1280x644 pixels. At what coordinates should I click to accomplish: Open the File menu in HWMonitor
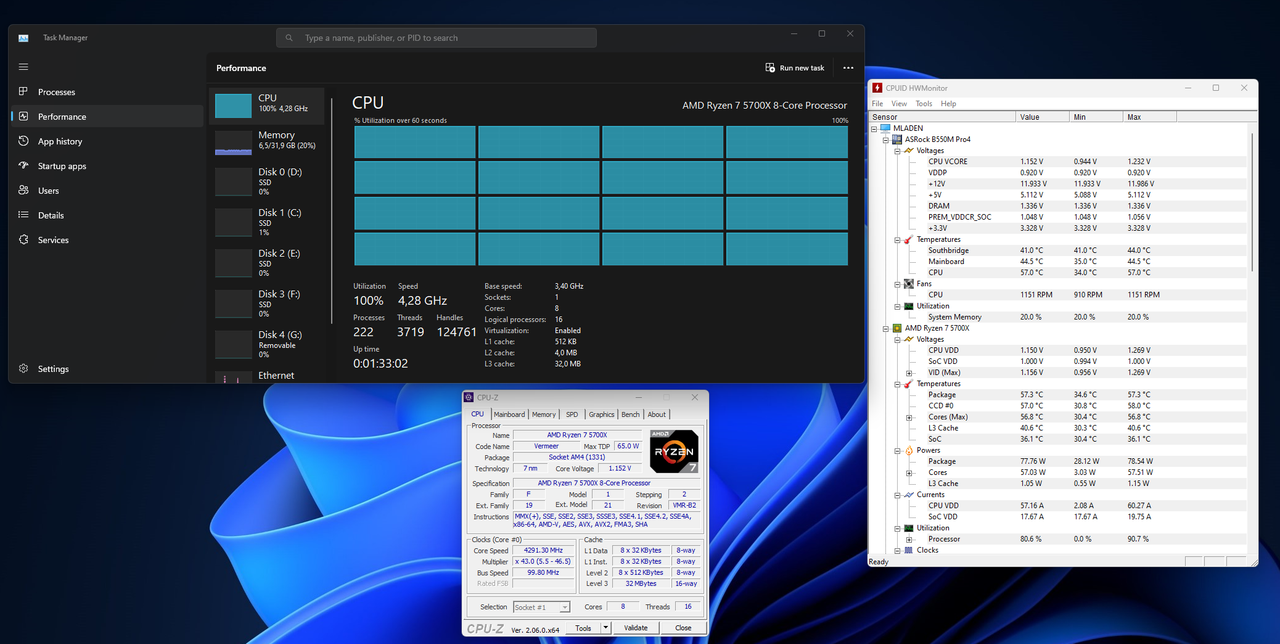pos(877,104)
